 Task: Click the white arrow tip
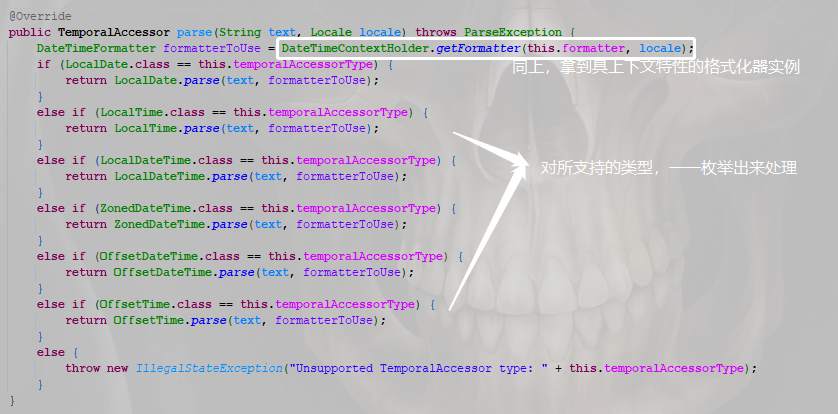(523, 159)
